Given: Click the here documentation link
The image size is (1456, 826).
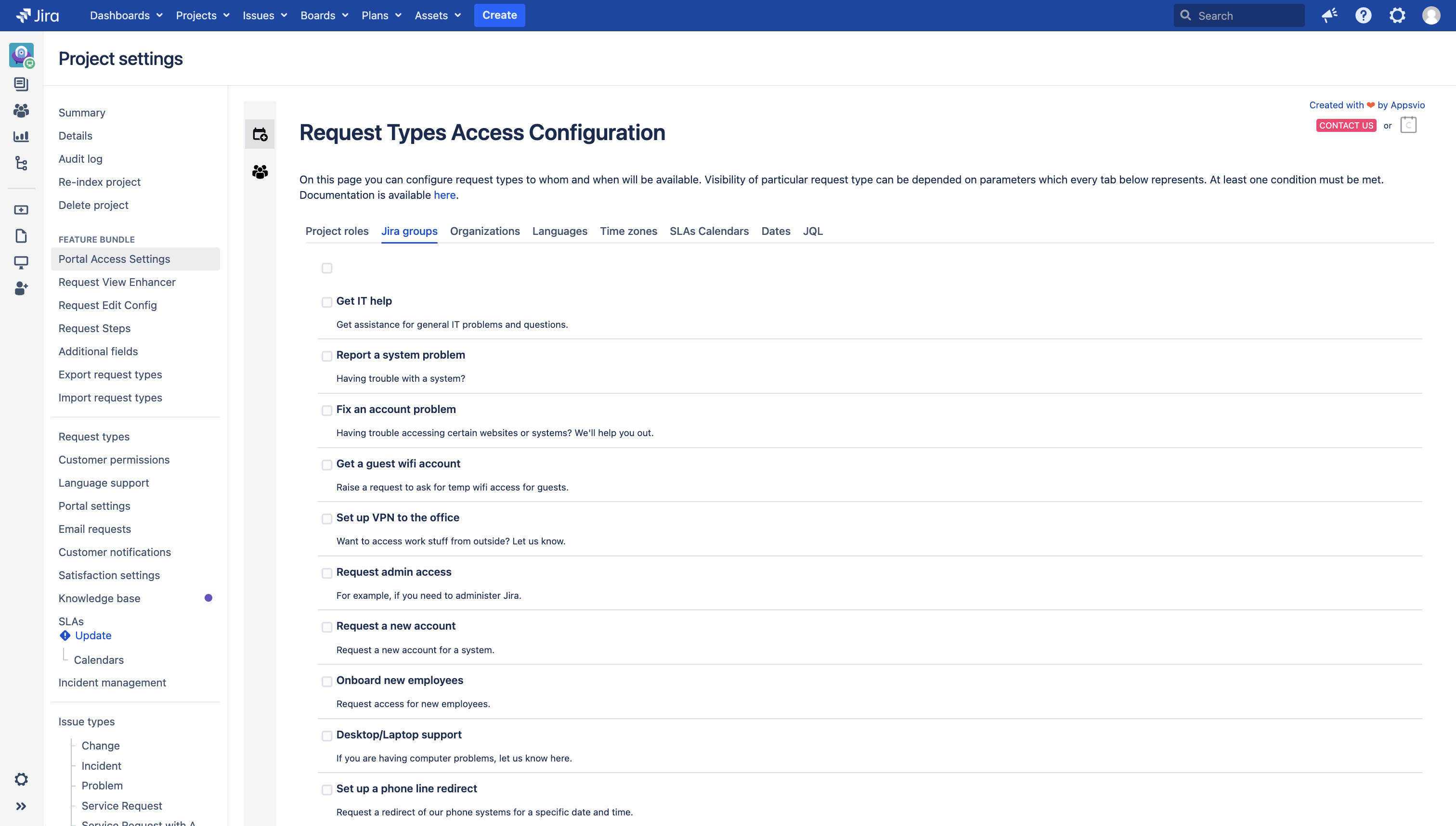Looking at the screenshot, I should tap(443, 194).
